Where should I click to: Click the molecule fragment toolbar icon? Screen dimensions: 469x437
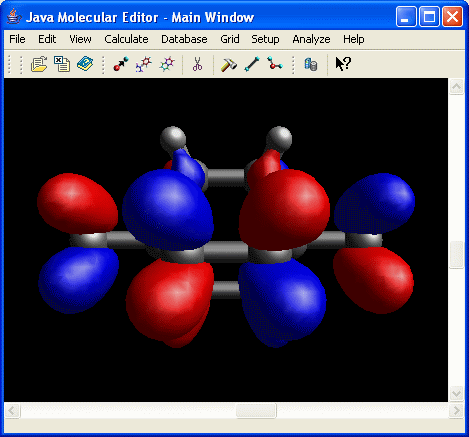coord(144,64)
